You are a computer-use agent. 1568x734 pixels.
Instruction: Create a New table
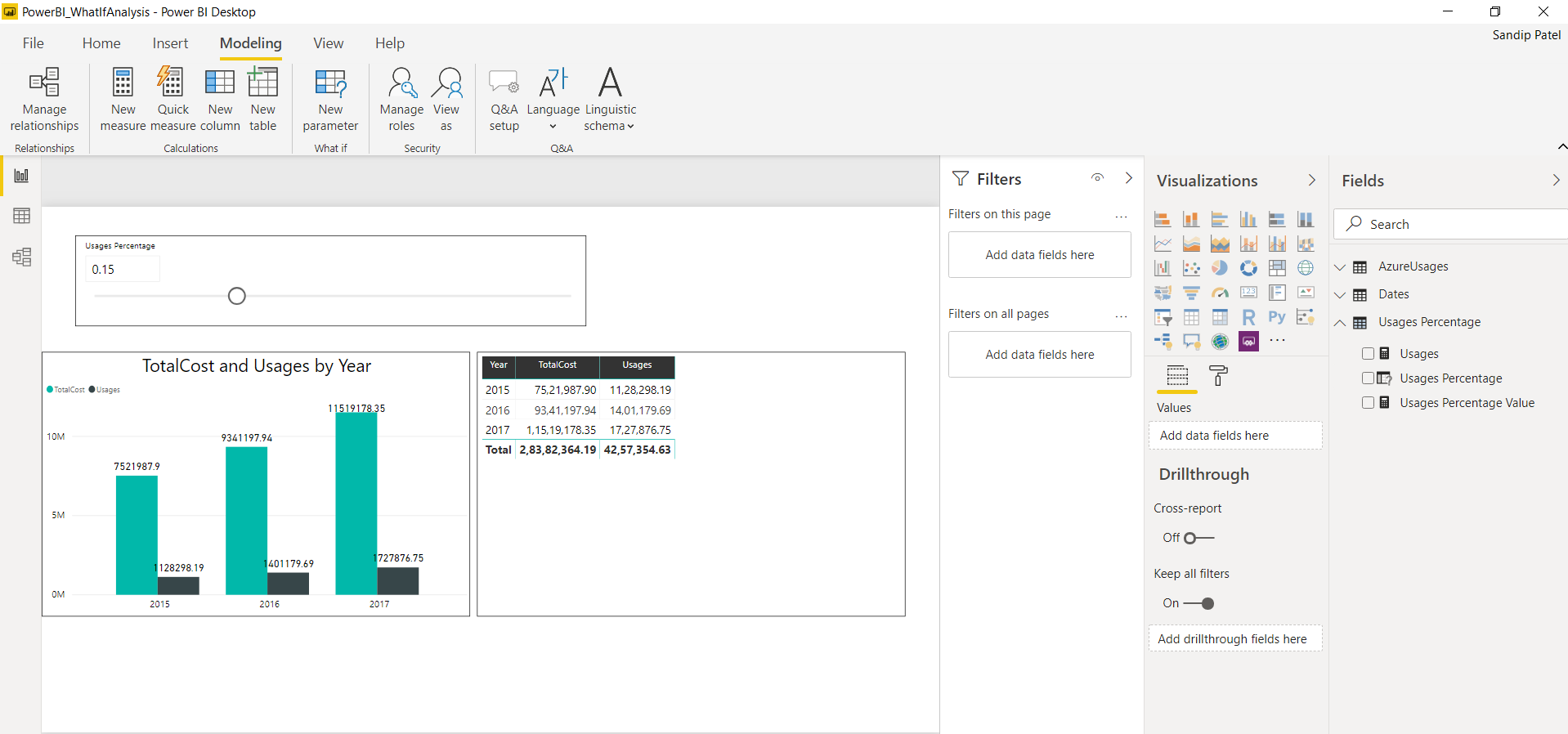tap(262, 99)
